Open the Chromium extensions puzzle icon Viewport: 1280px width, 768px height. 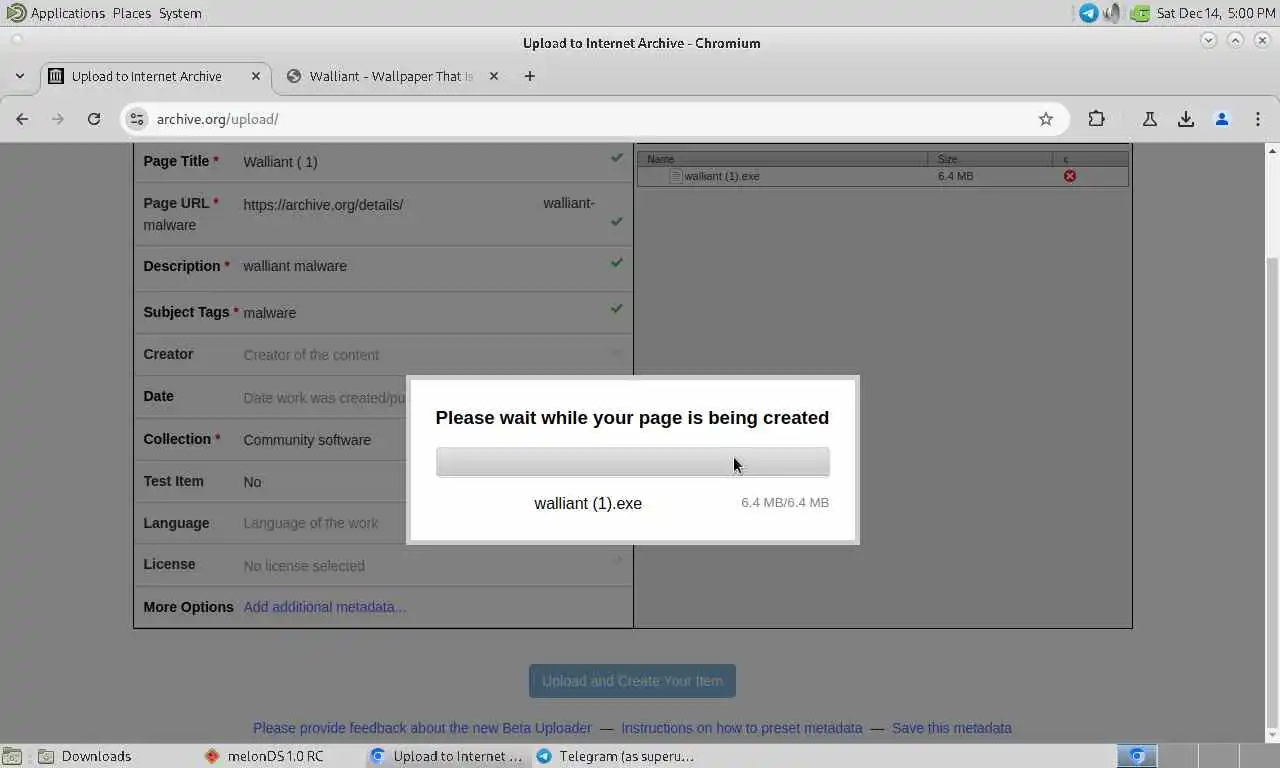coord(1097,119)
